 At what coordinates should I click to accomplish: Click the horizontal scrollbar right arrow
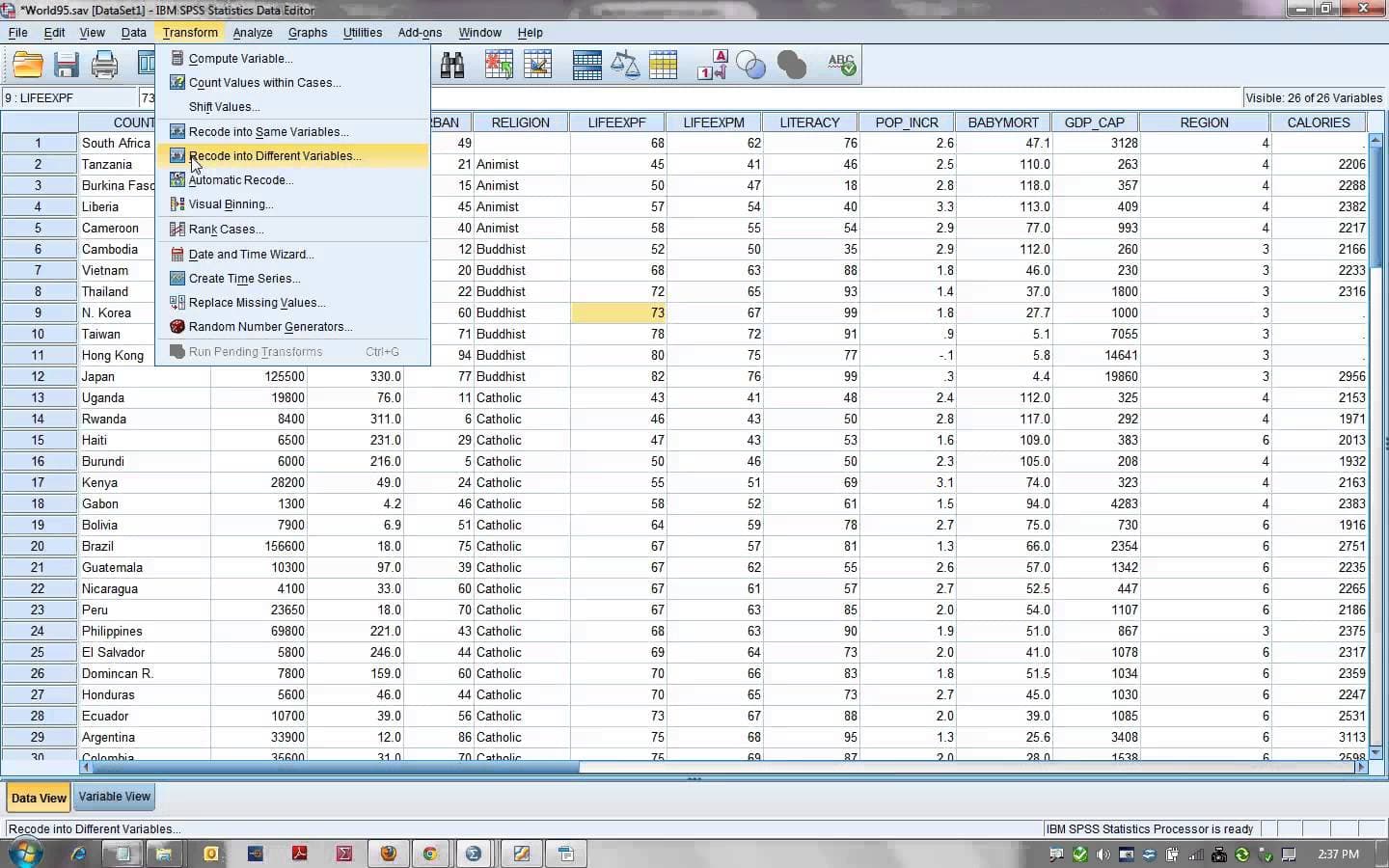pyautogui.click(x=1361, y=768)
